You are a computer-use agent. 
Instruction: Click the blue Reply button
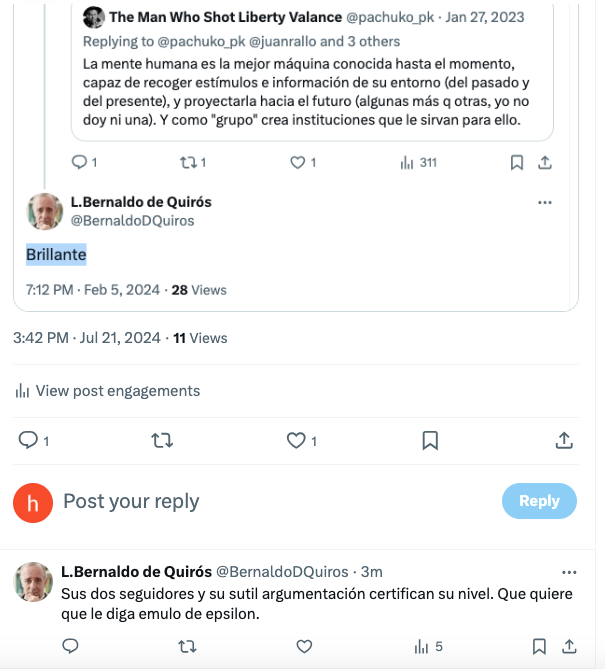539,501
